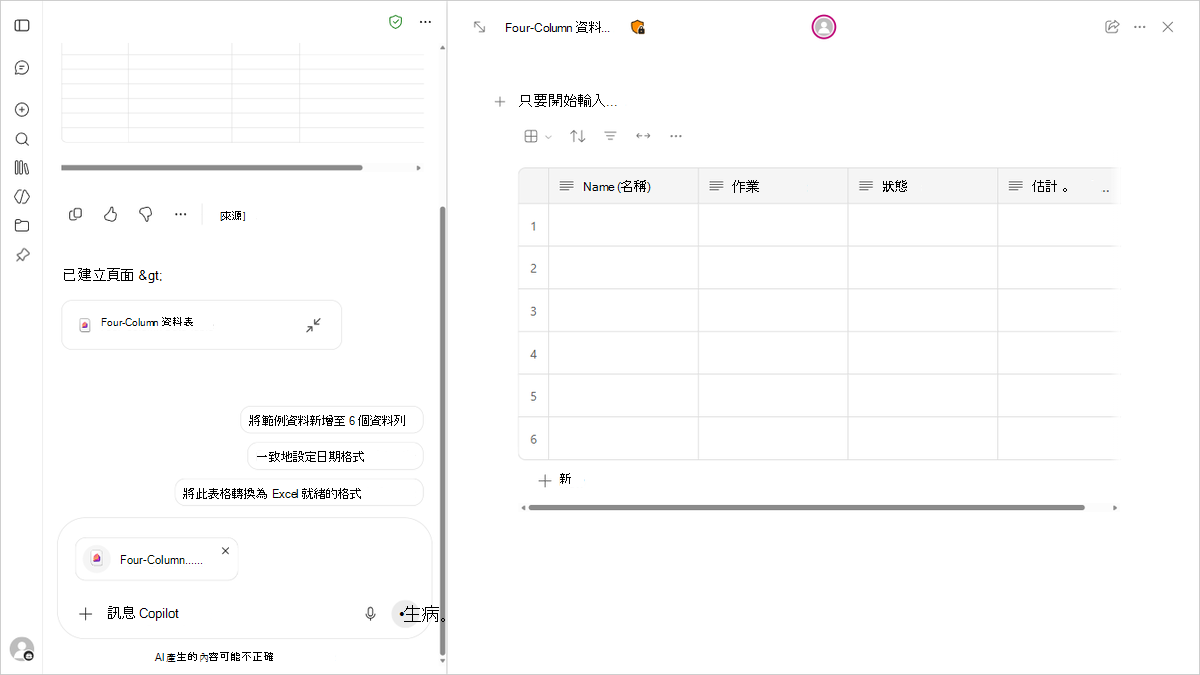1200x675 pixels.
Task: Choose suggestion 將範例資料新增至 6 個資料列
Action: point(331,420)
